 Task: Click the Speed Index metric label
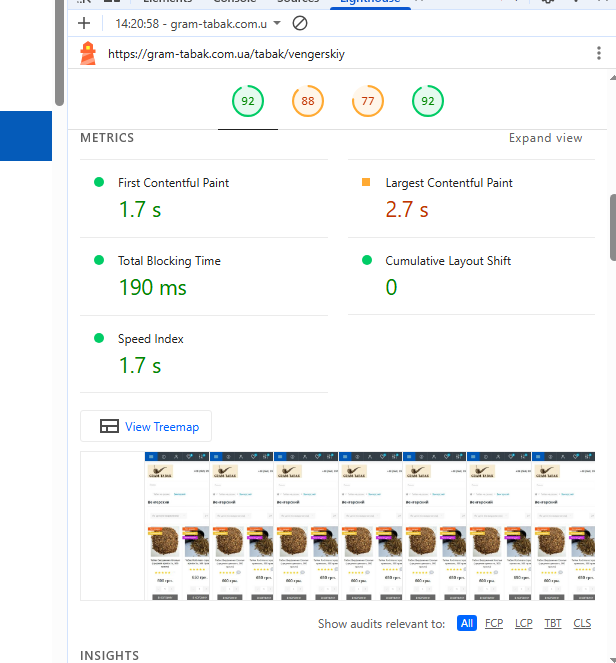151,339
